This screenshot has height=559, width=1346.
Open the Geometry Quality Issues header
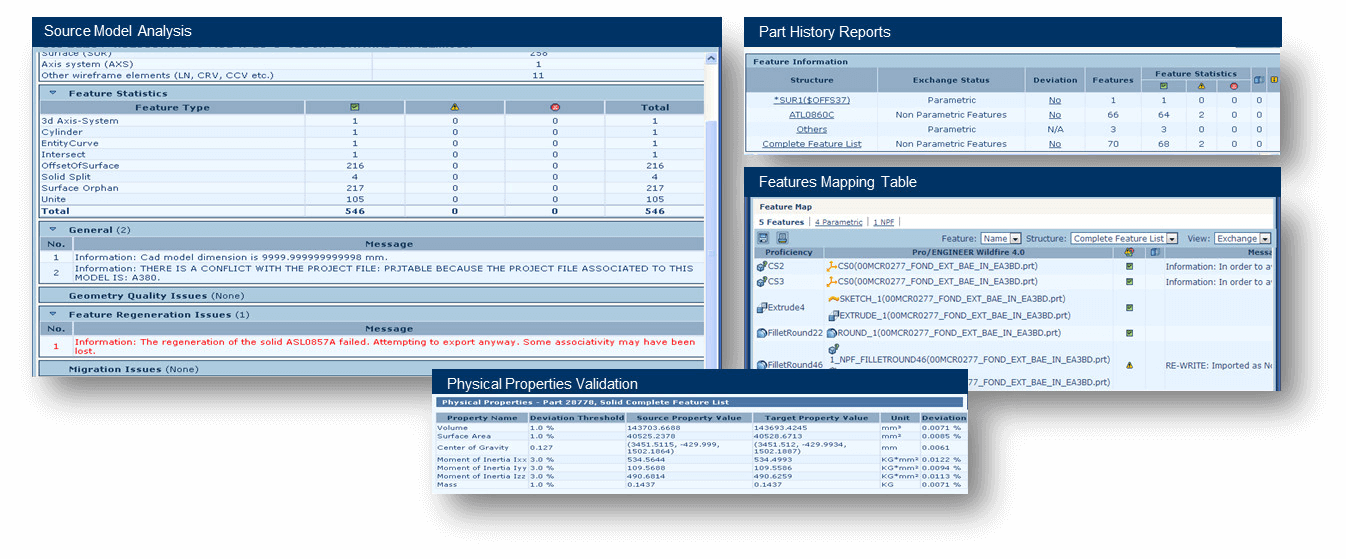point(370,296)
